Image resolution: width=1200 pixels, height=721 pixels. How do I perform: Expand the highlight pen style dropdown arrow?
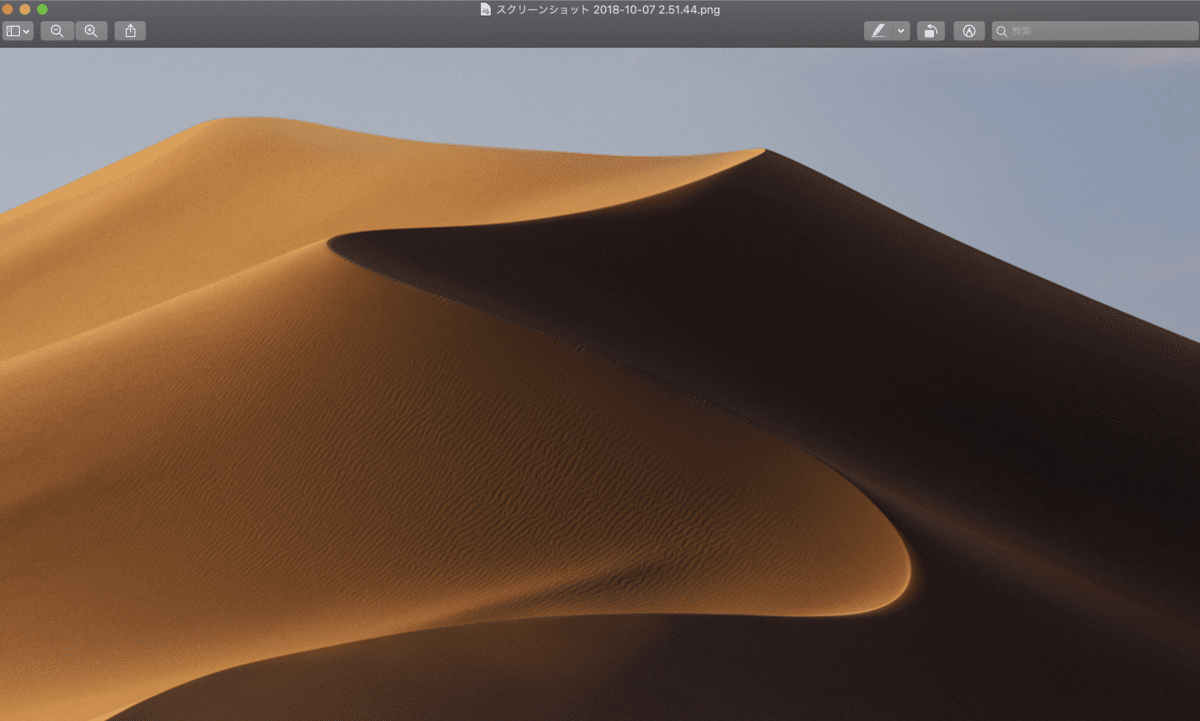tap(901, 31)
